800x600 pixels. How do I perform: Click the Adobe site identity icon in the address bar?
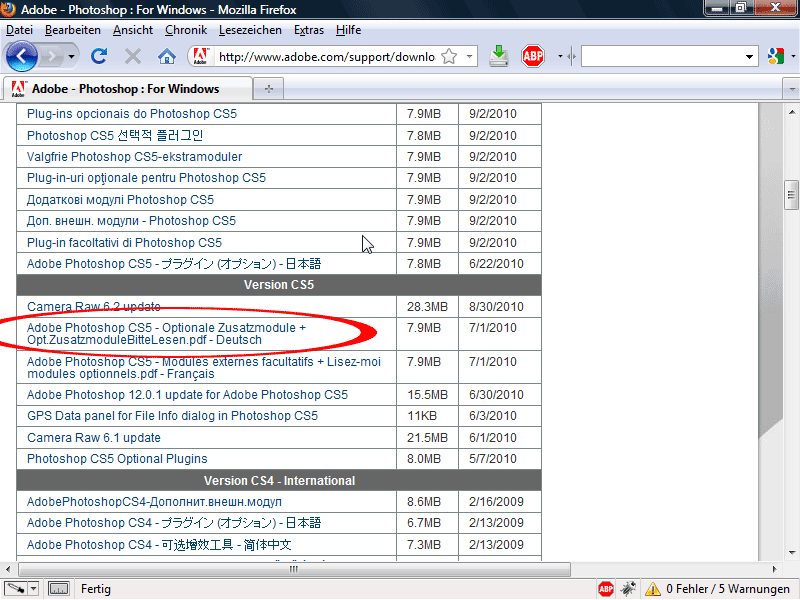201,56
